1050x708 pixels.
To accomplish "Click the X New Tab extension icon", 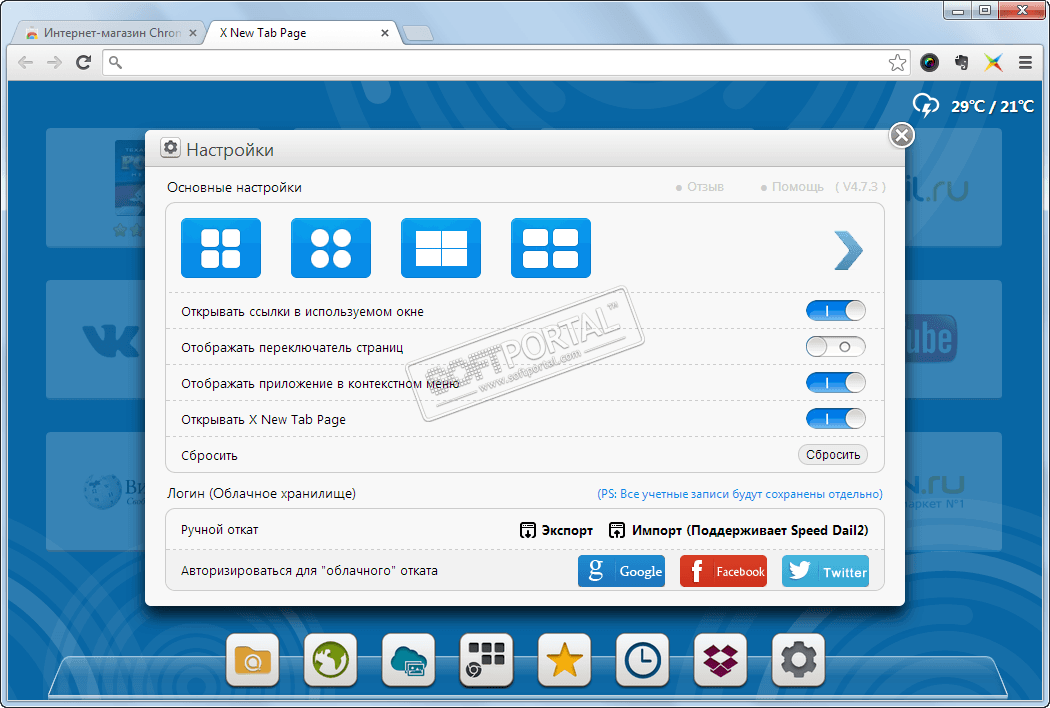I will pos(993,62).
